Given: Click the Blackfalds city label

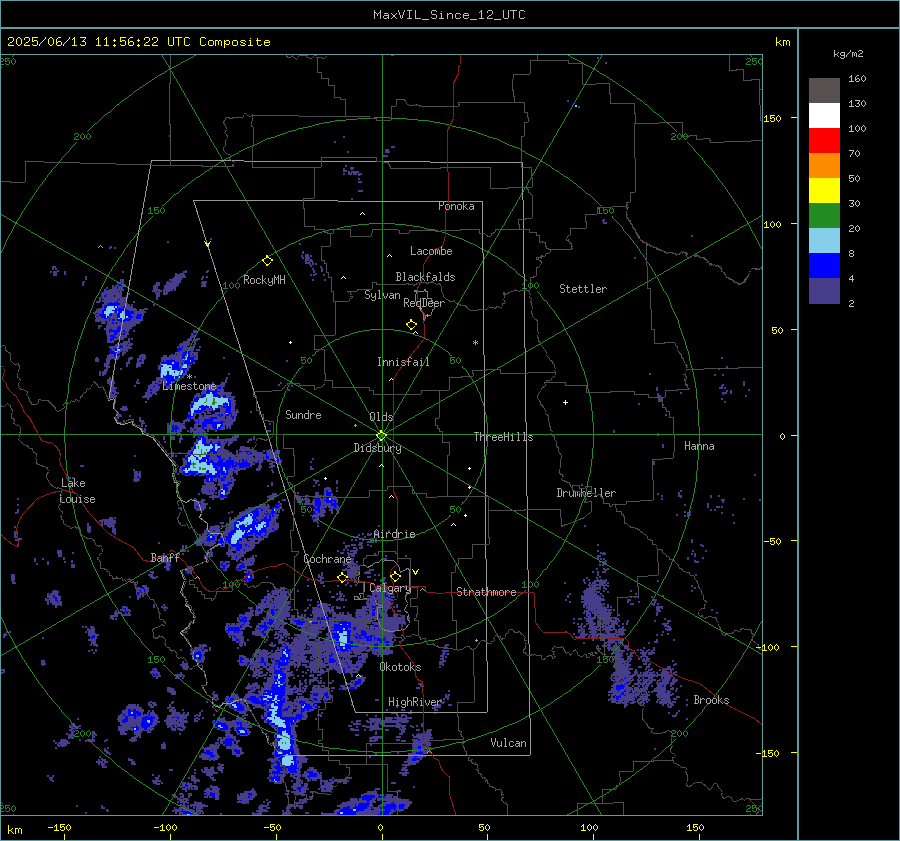Looking at the screenshot, I should [425, 277].
